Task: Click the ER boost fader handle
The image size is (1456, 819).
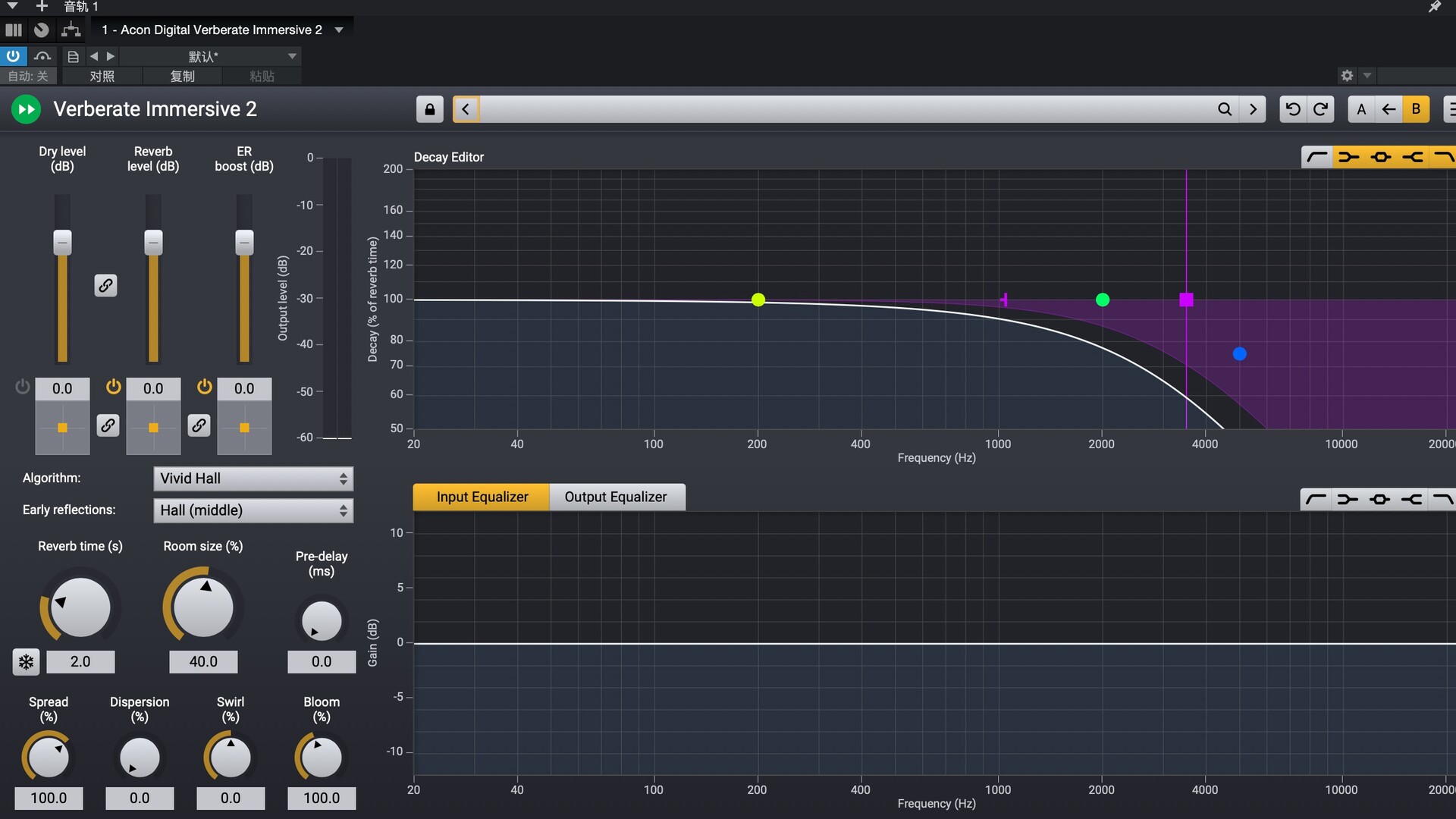Action: click(x=244, y=243)
